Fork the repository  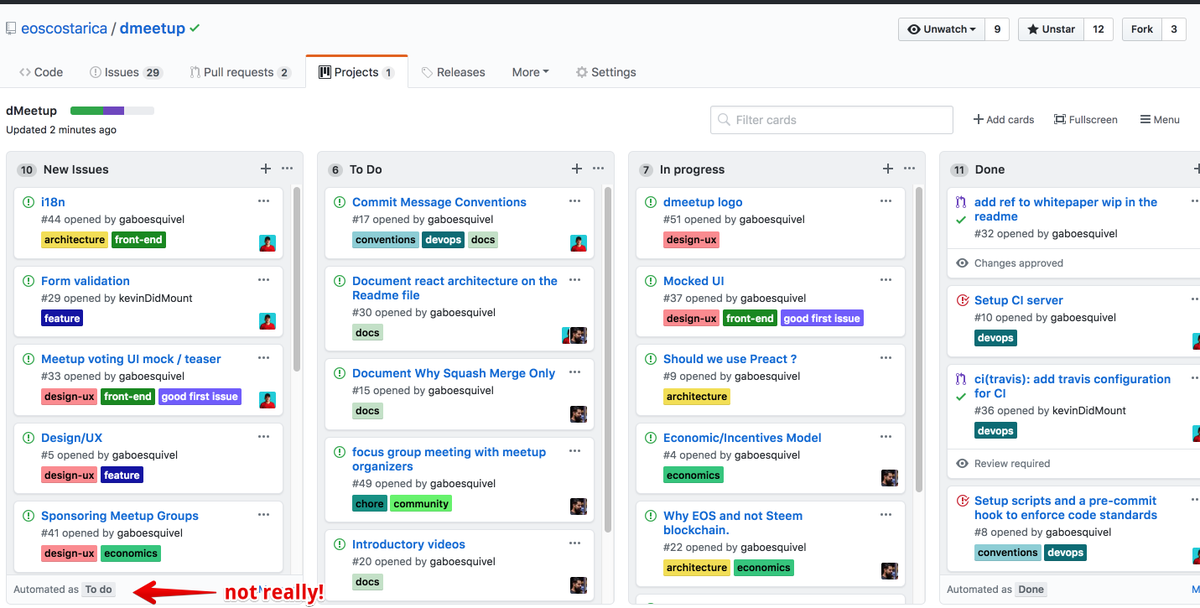[1142, 29]
